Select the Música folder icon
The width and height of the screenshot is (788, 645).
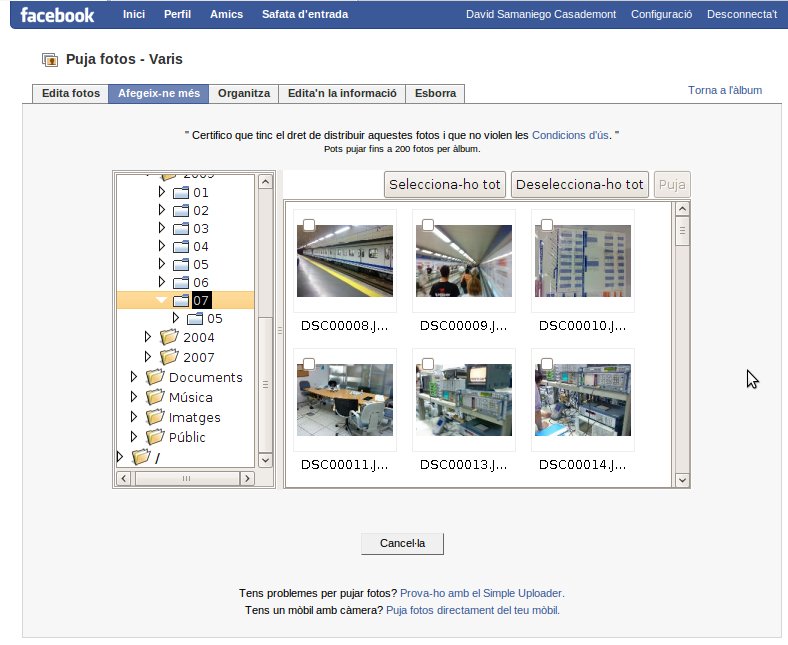click(x=154, y=397)
